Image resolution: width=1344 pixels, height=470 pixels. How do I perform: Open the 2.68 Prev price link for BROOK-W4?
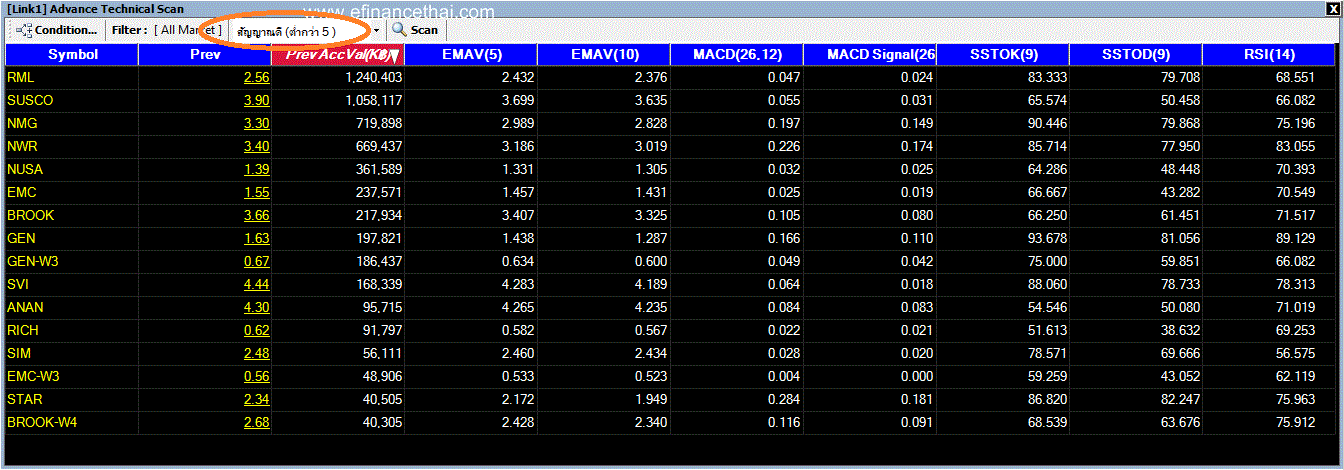point(256,422)
